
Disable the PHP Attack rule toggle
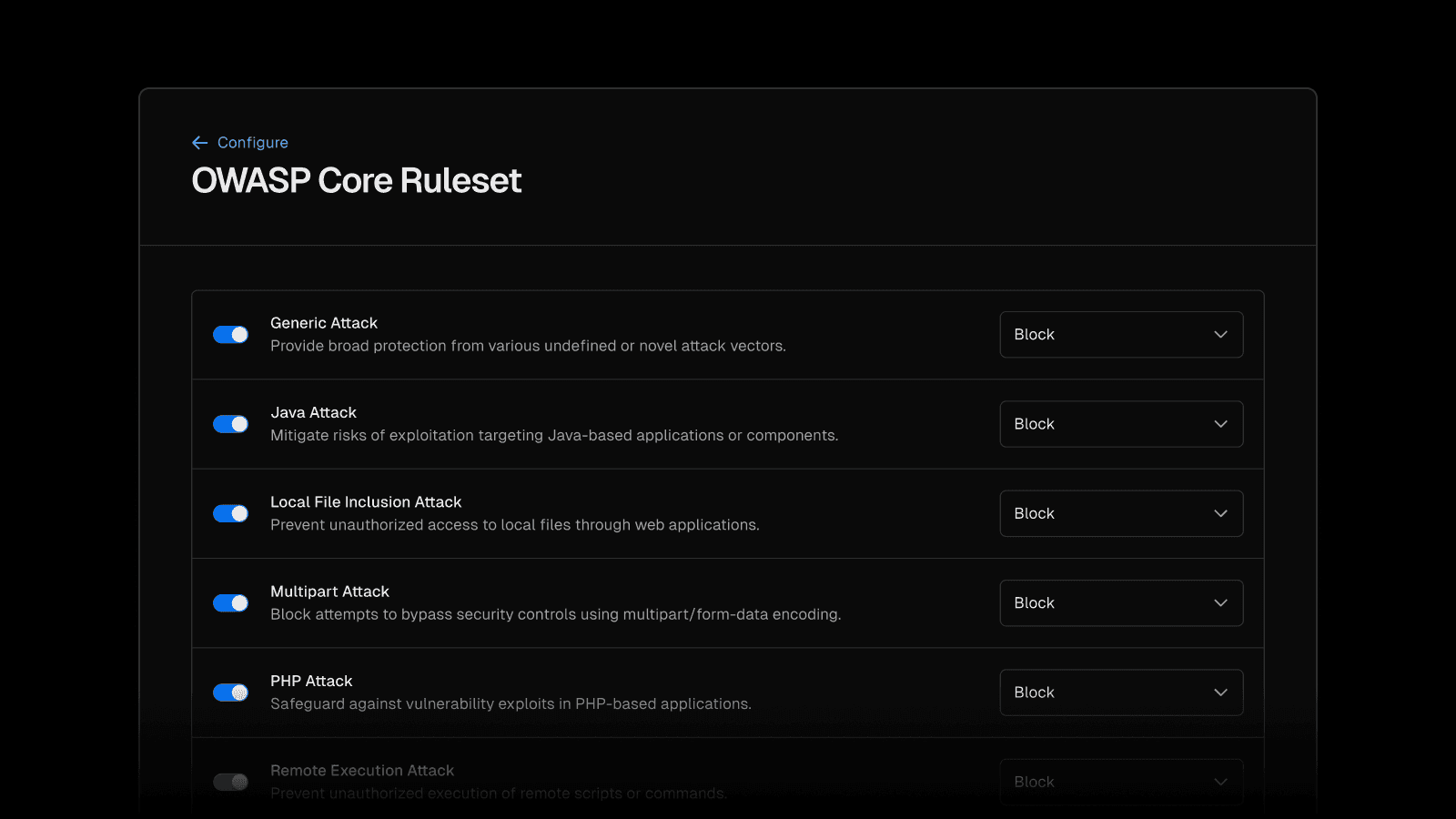[230, 693]
